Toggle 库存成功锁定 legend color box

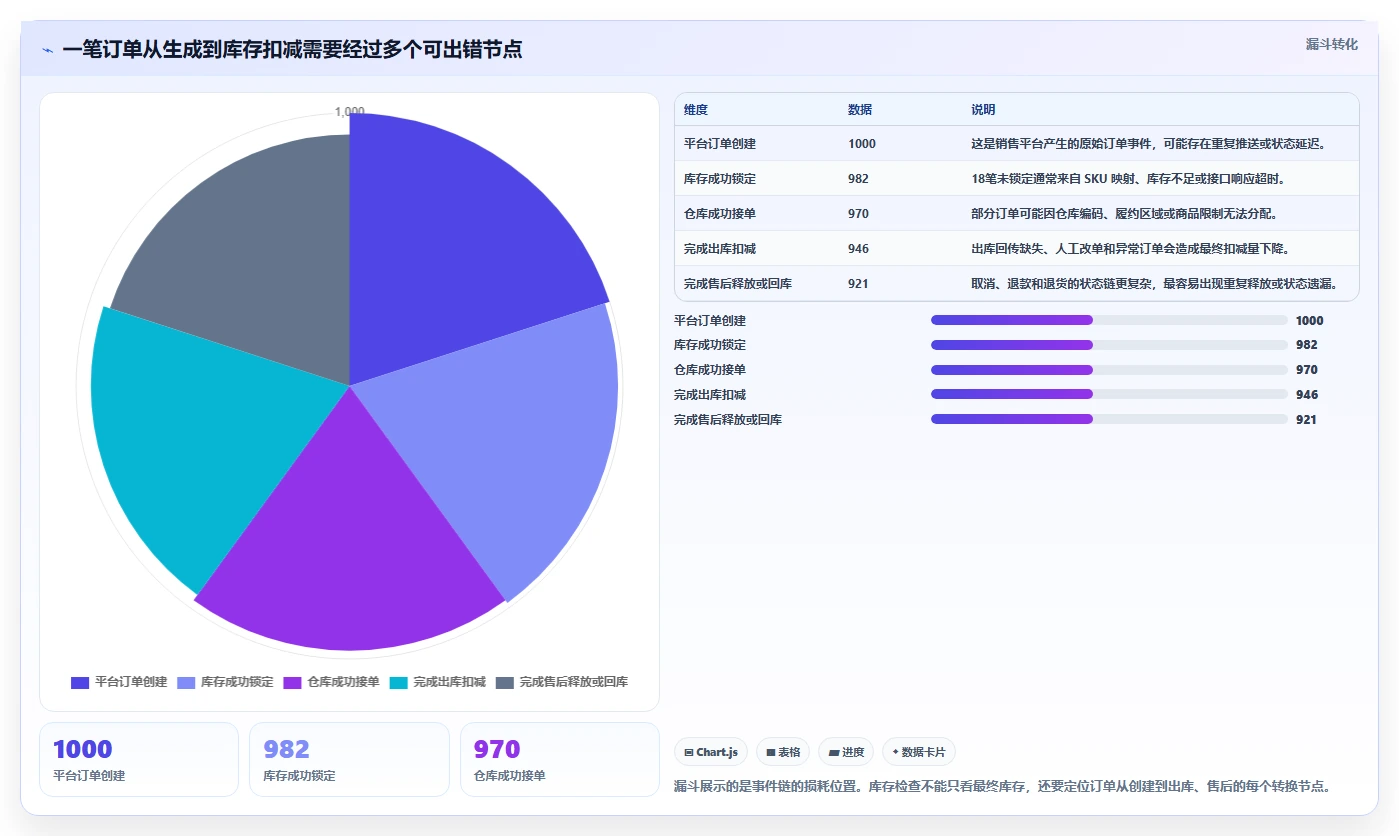(186, 683)
